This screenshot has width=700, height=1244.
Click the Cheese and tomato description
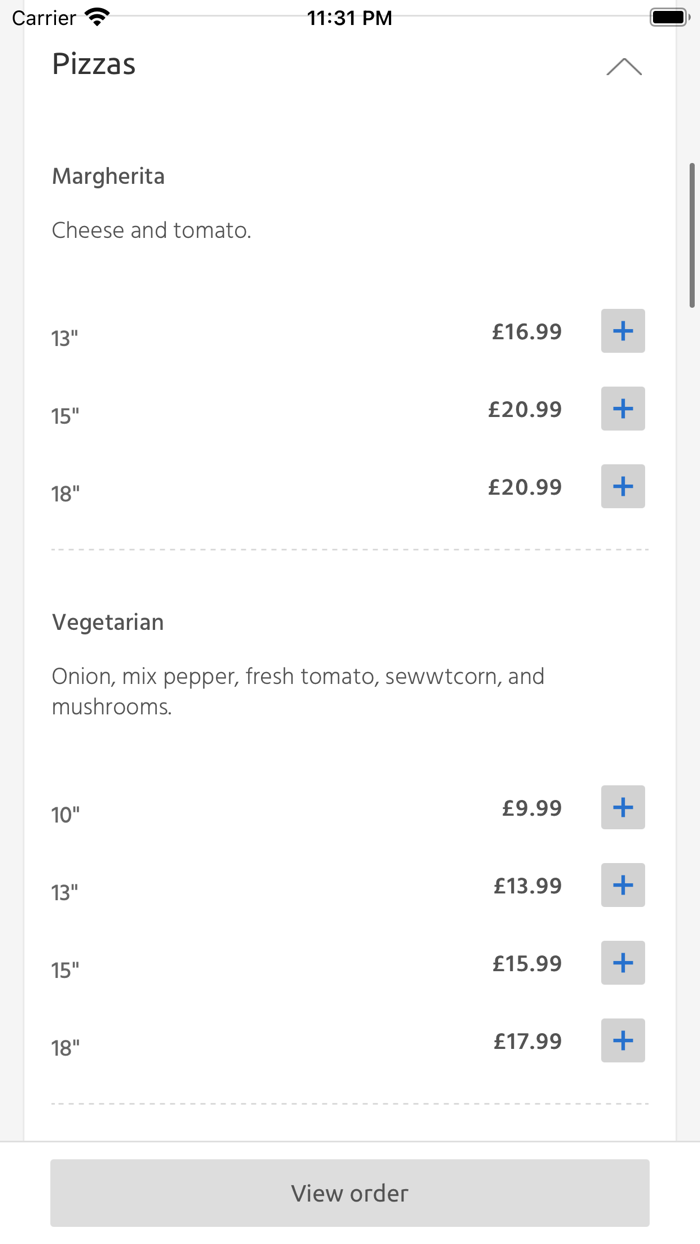(151, 229)
